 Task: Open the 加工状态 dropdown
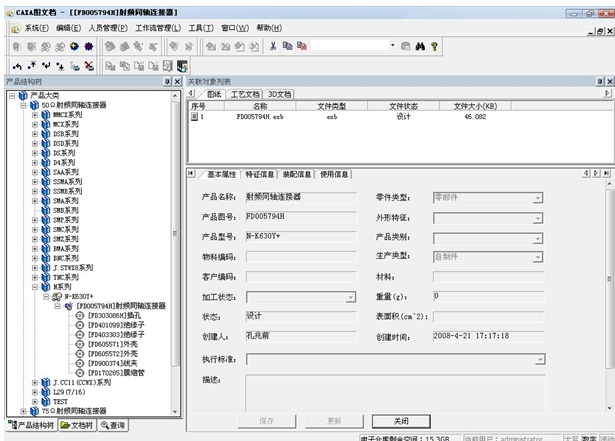(x=350, y=297)
